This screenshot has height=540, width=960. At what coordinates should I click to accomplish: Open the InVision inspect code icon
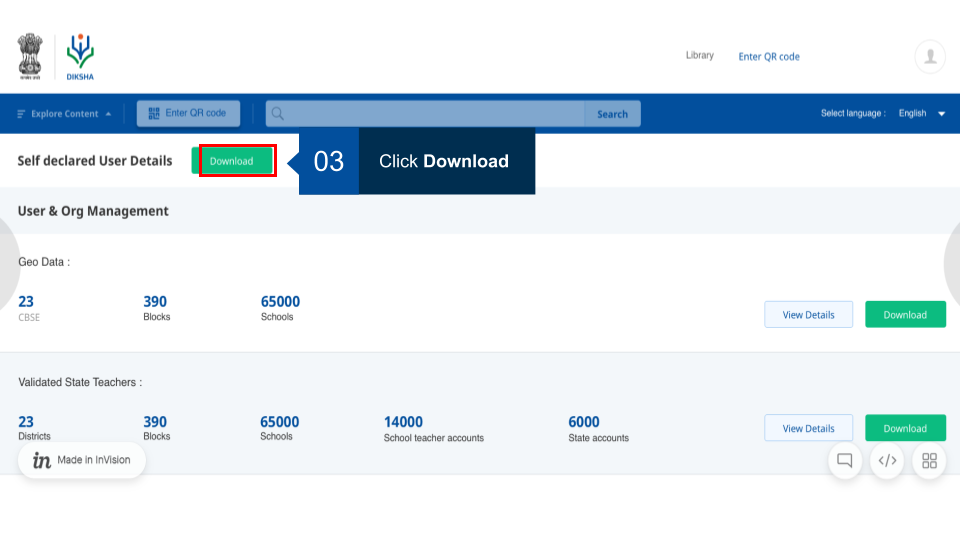(886, 461)
